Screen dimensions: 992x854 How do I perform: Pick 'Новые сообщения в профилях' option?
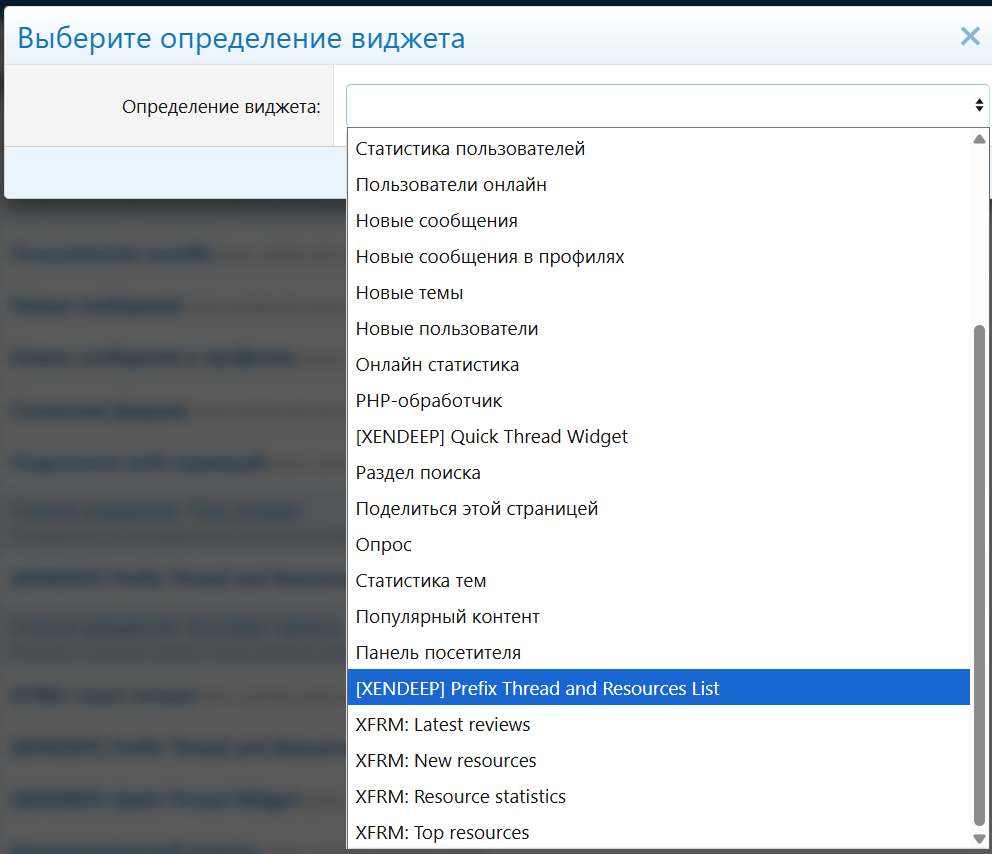click(x=490, y=257)
